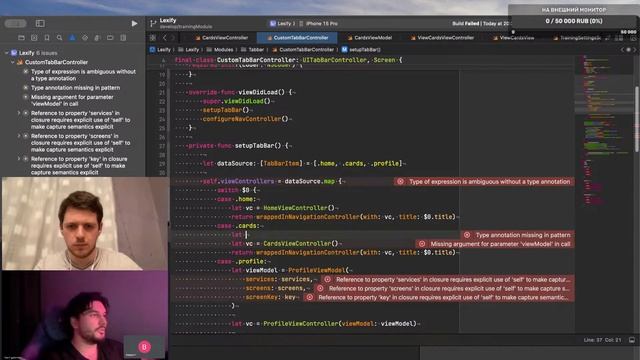Open the Report navigator icon

123,38
